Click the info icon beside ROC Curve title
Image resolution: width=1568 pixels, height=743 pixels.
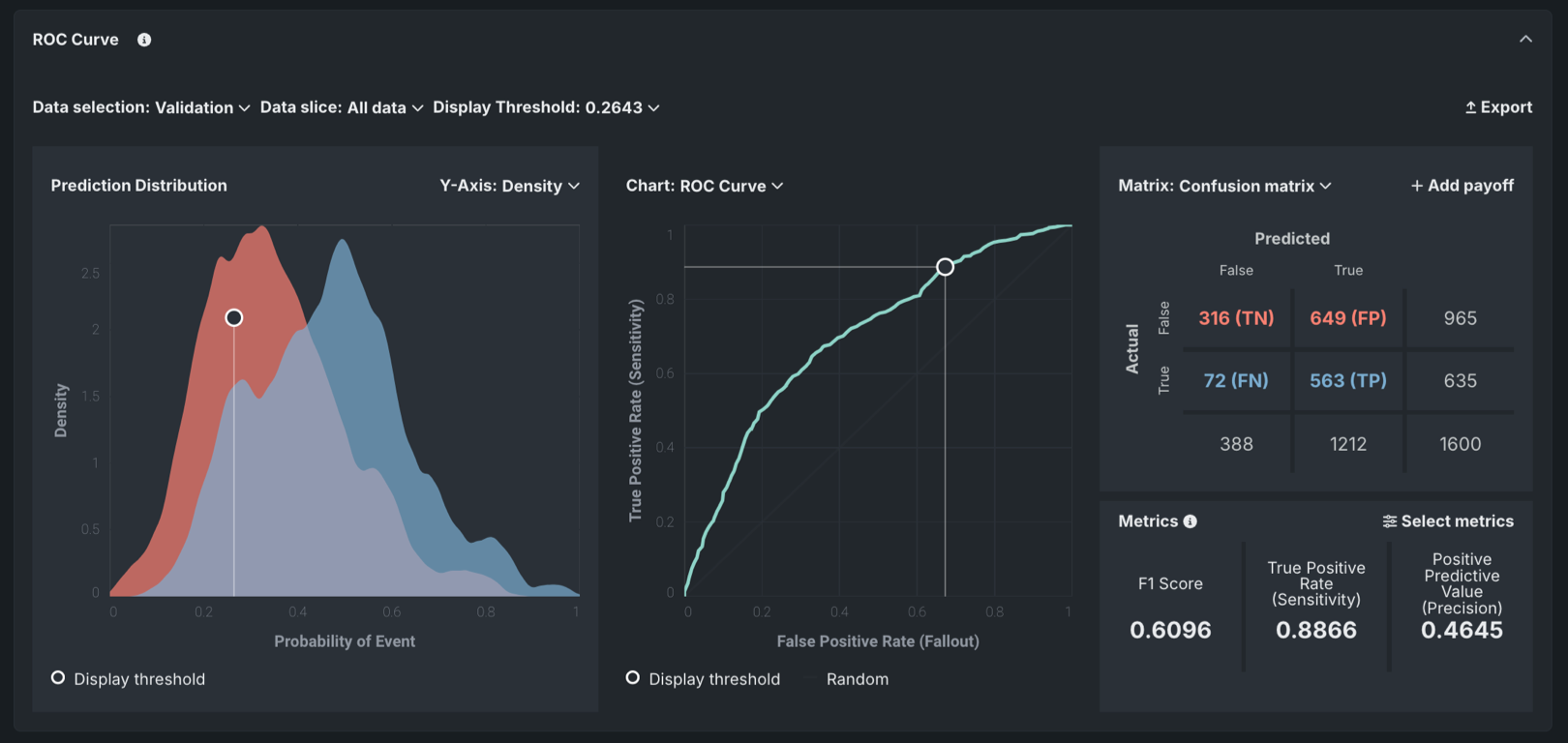[x=144, y=40]
